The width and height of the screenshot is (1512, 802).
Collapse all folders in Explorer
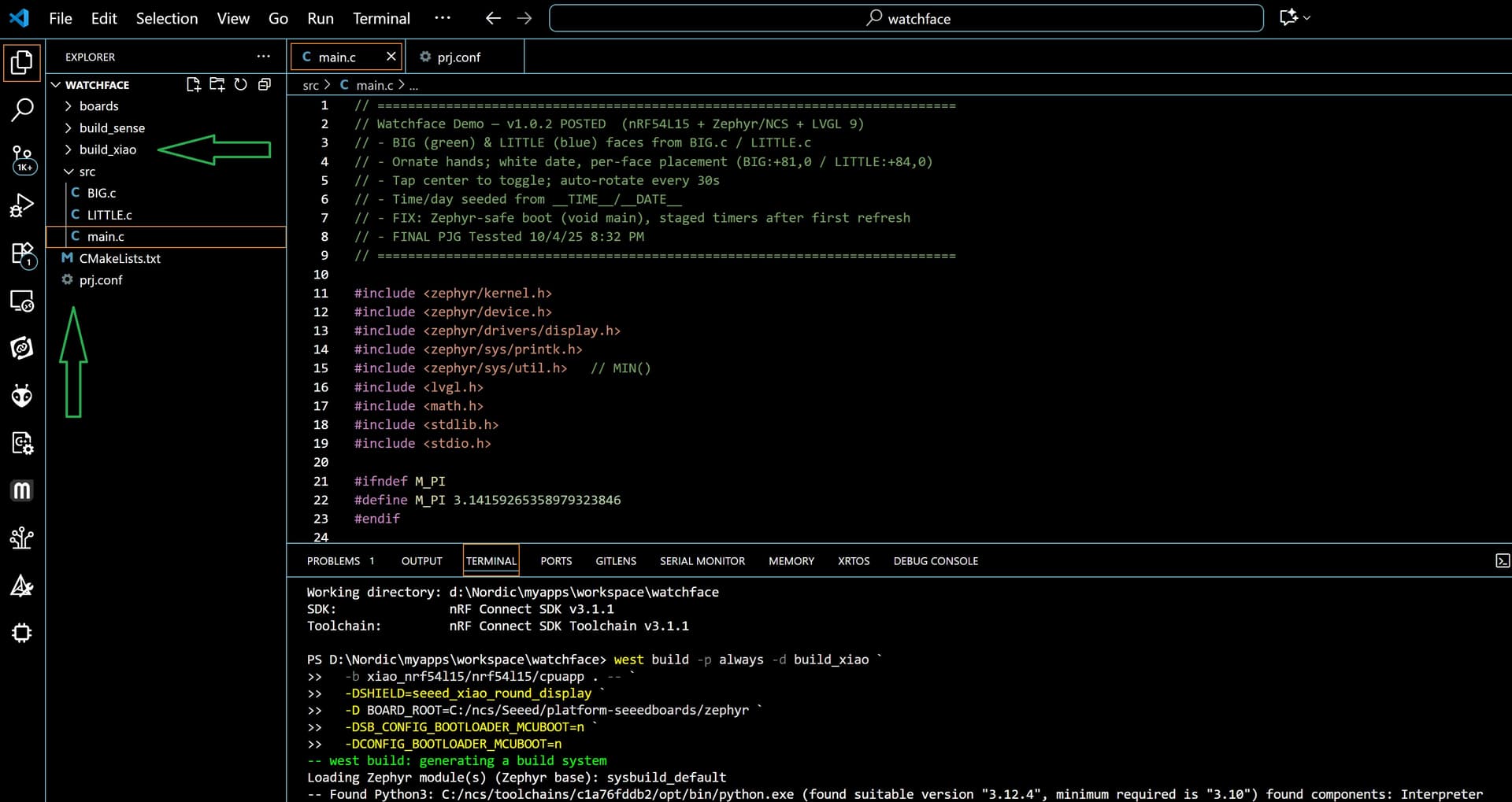265,84
